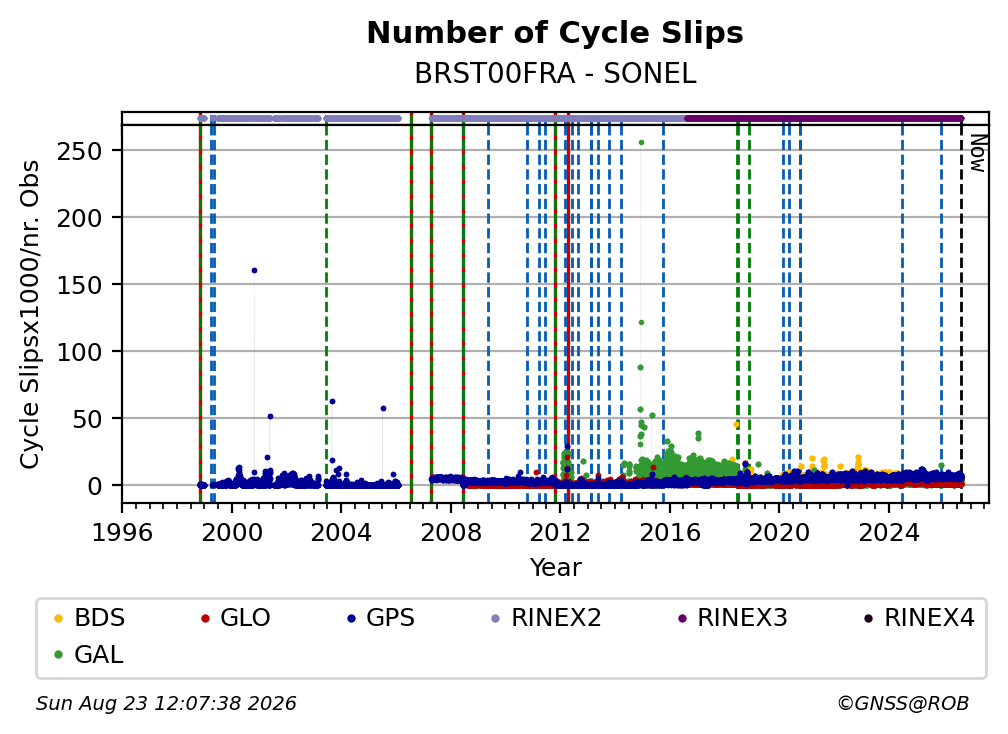Click the RINEX4 legend entry
This screenshot has height=734, width=1008.
click(x=920, y=618)
